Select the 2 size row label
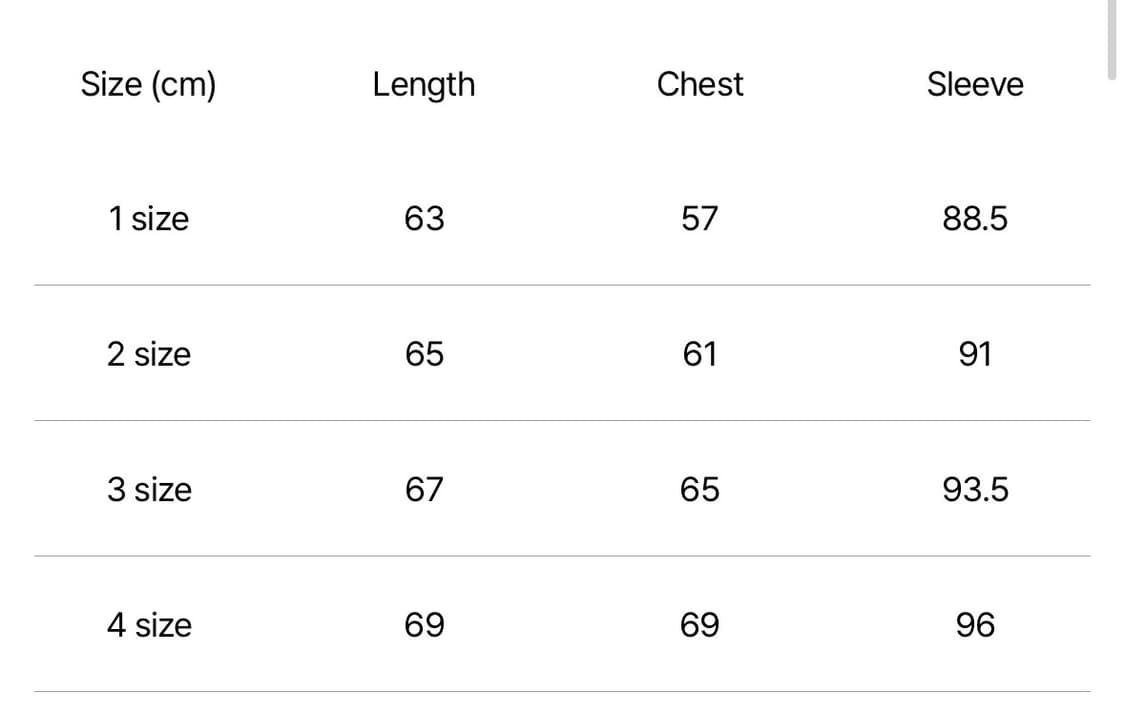The width and height of the screenshot is (1125, 718). [x=148, y=354]
